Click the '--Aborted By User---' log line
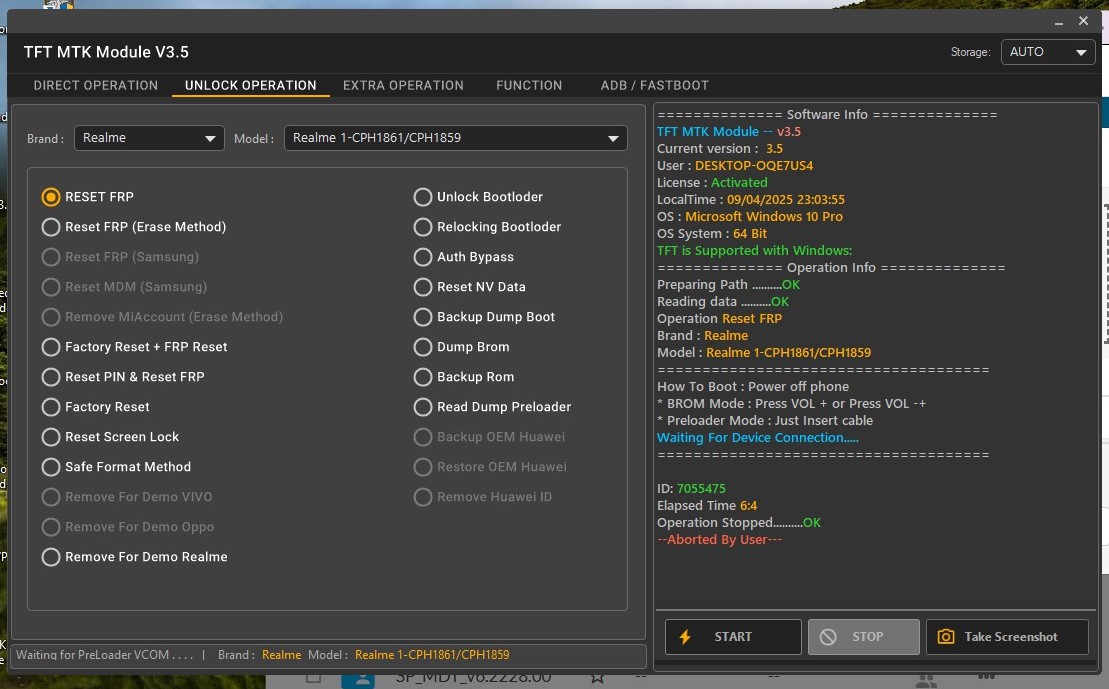This screenshot has width=1109, height=689. point(719,540)
